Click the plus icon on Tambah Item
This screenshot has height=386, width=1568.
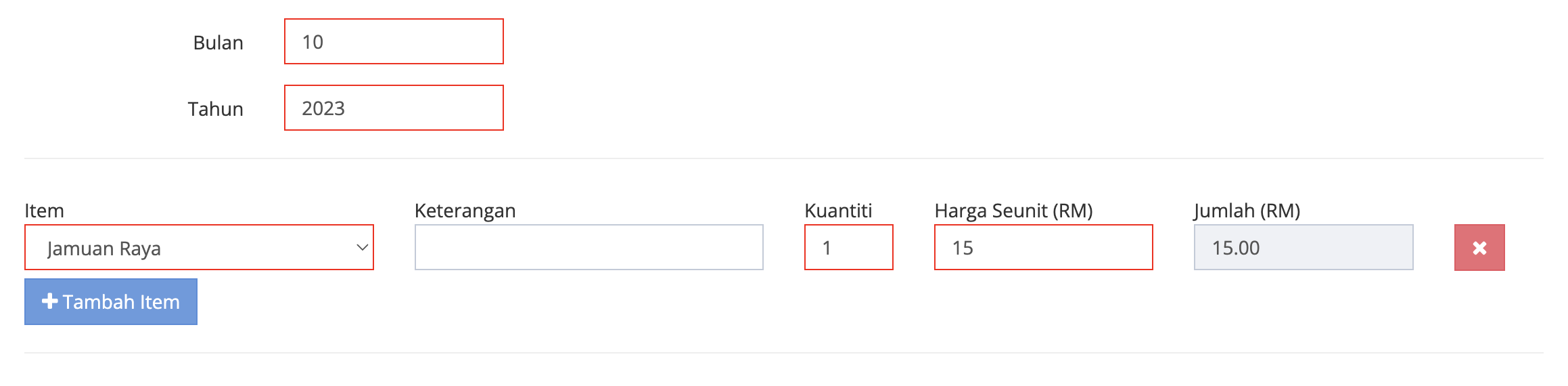coord(49,301)
